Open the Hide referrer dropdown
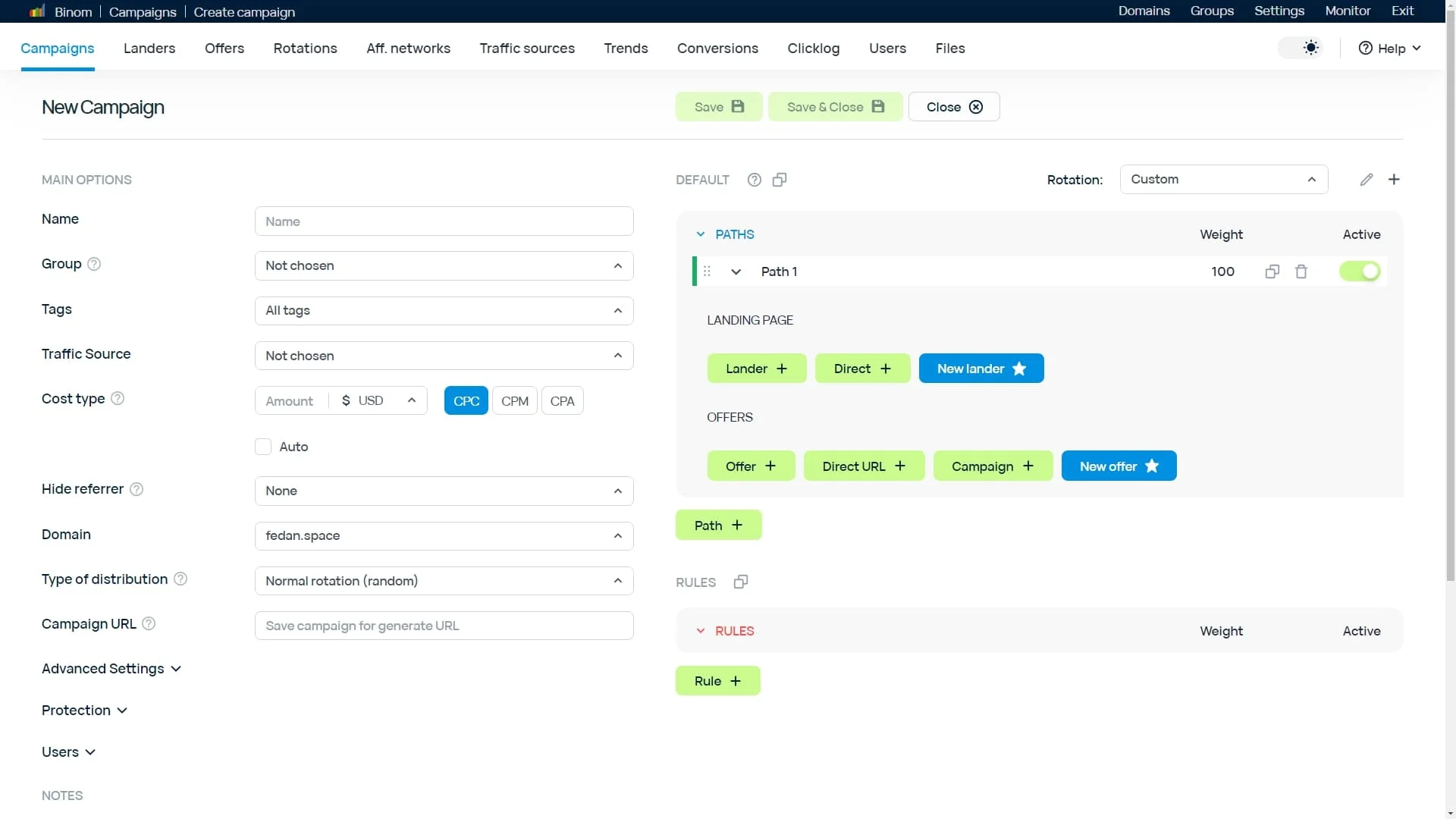Viewport: 1456px width, 819px height. [x=444, y=491]
